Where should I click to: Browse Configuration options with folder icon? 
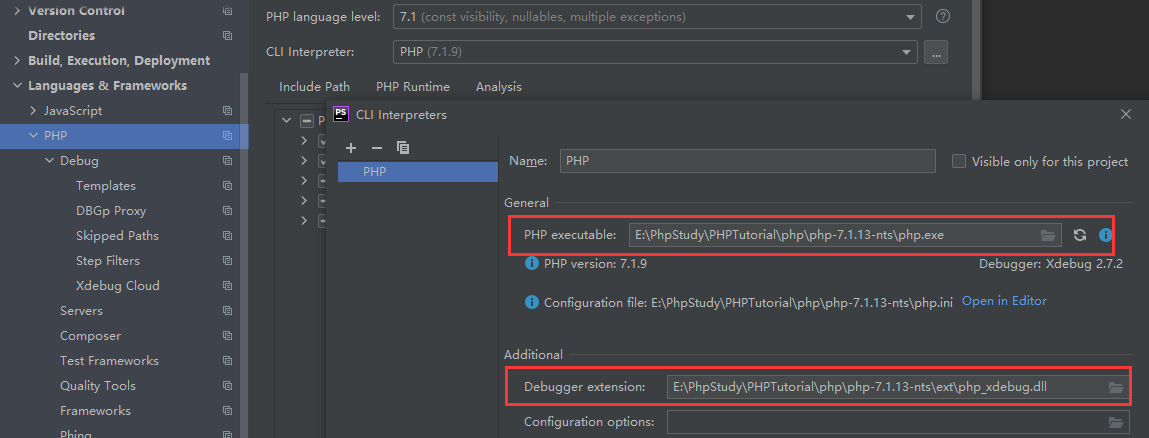[x=1116, y=422]
